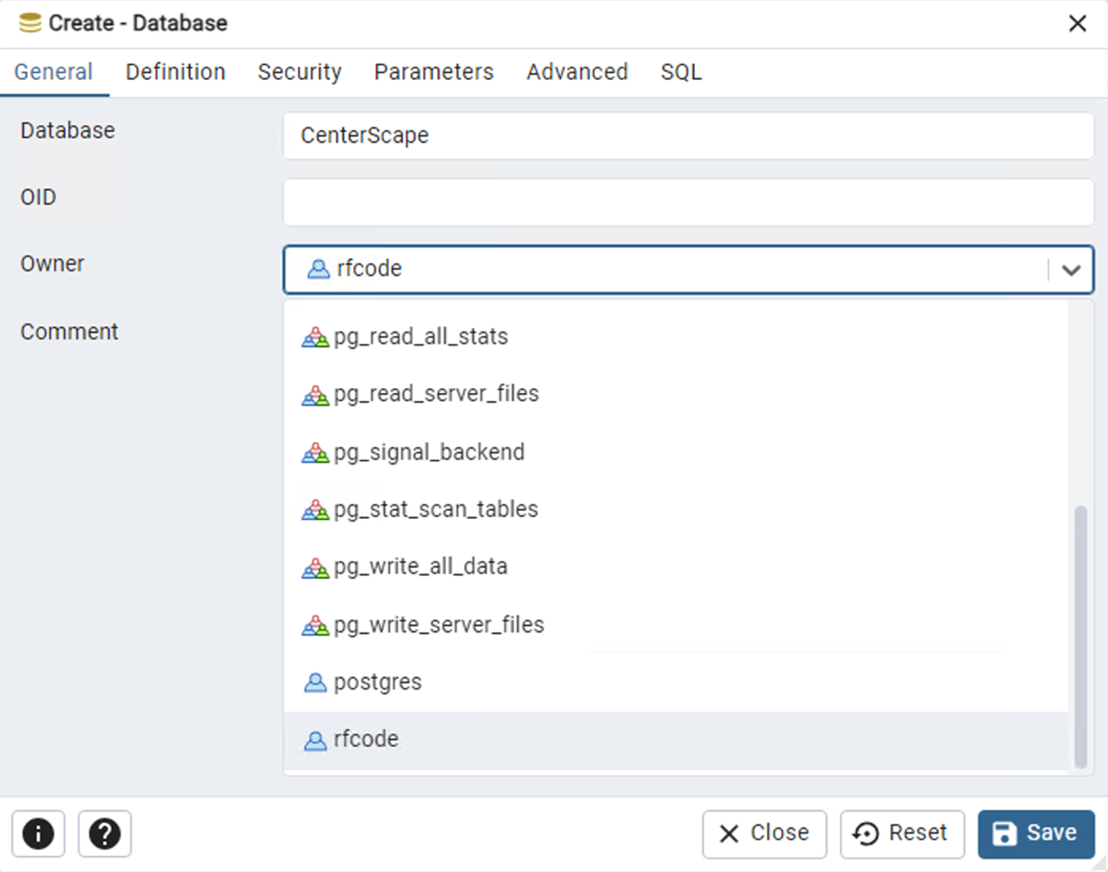Save the new database

(1036, 834)
